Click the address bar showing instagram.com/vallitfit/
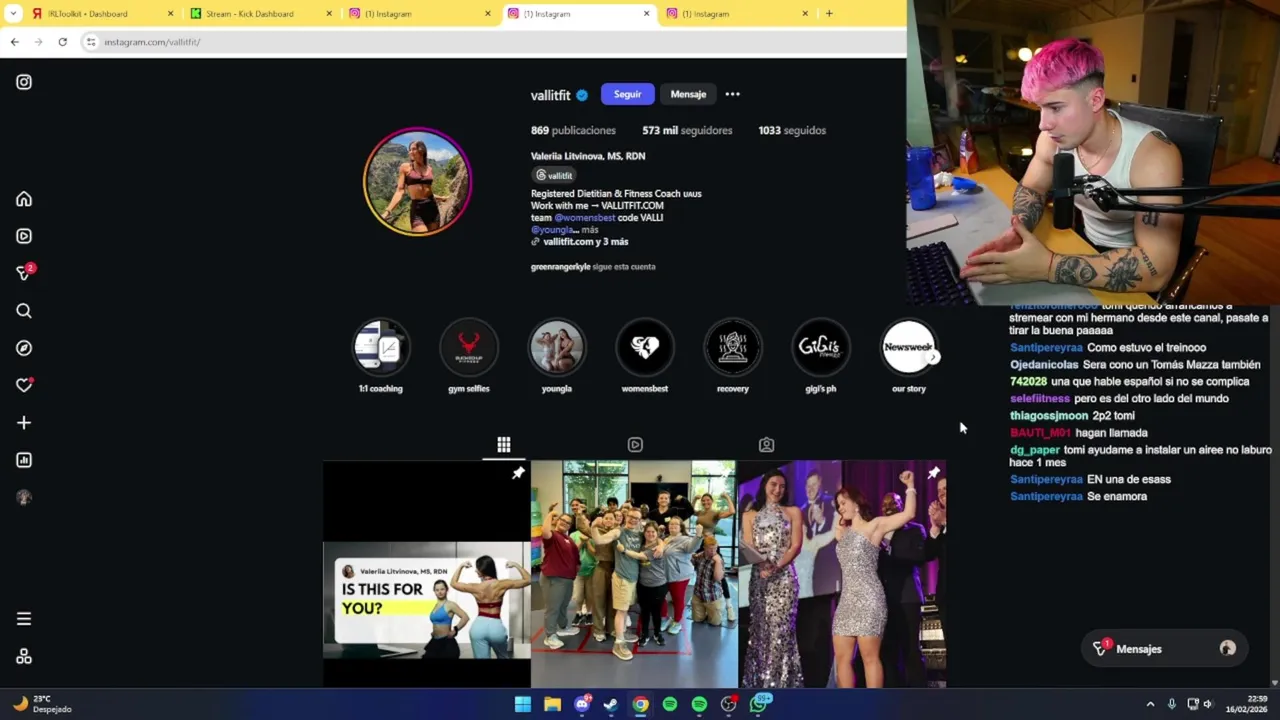1280x720 pixels. click(490, 42)
